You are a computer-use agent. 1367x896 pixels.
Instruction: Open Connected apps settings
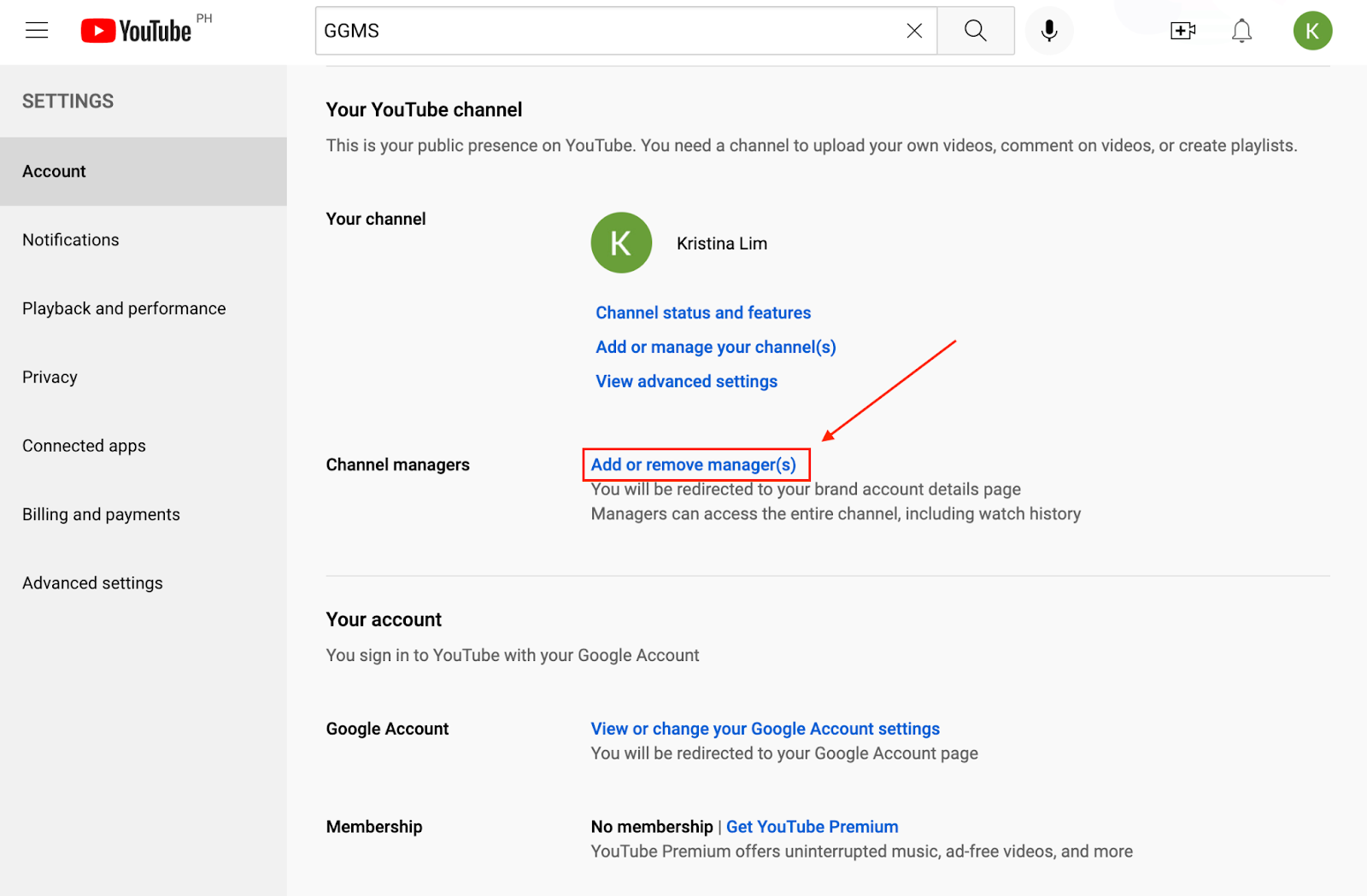144,446
